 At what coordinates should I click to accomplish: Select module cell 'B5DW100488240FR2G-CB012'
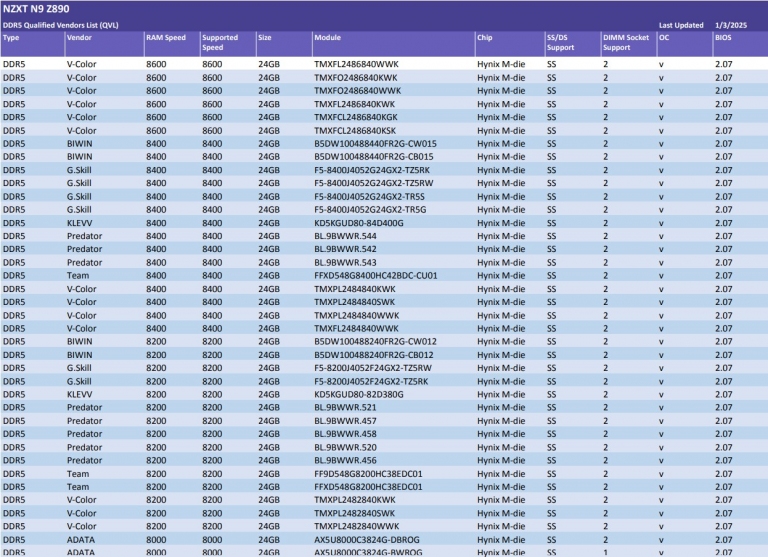(x=374, y=355)
